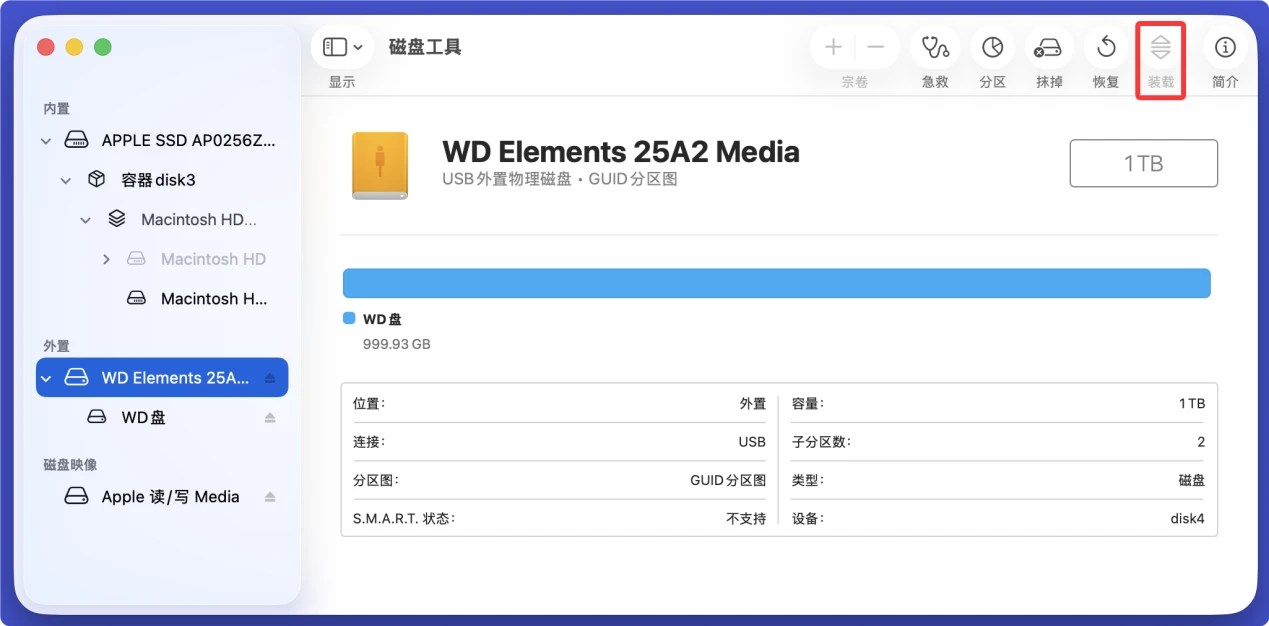Collapse the Macintosh HD volume group
1269x626 pixels.
(86, 220)
